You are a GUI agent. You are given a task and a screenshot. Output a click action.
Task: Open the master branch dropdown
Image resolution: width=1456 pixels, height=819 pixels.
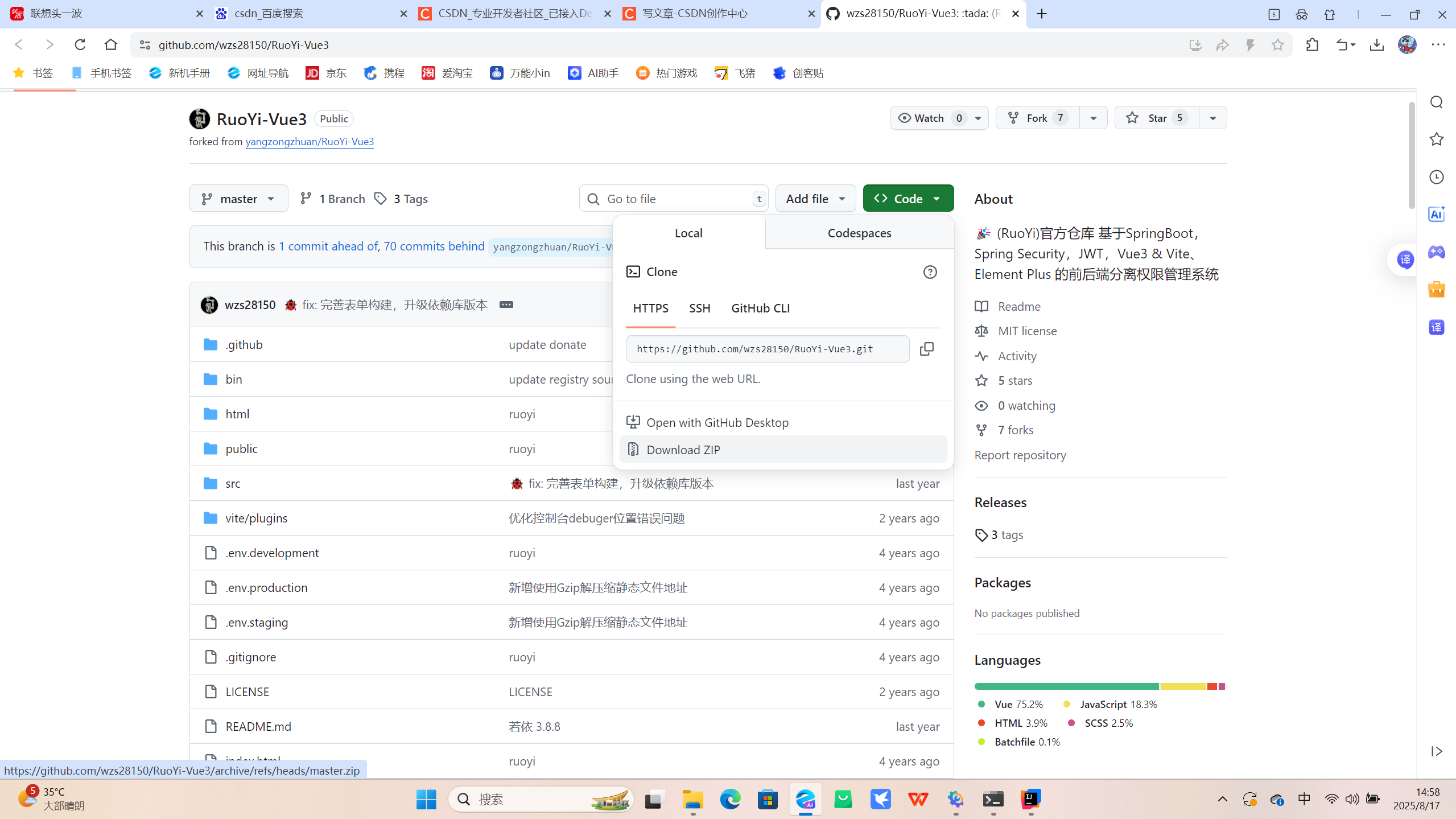pos(239,199)
